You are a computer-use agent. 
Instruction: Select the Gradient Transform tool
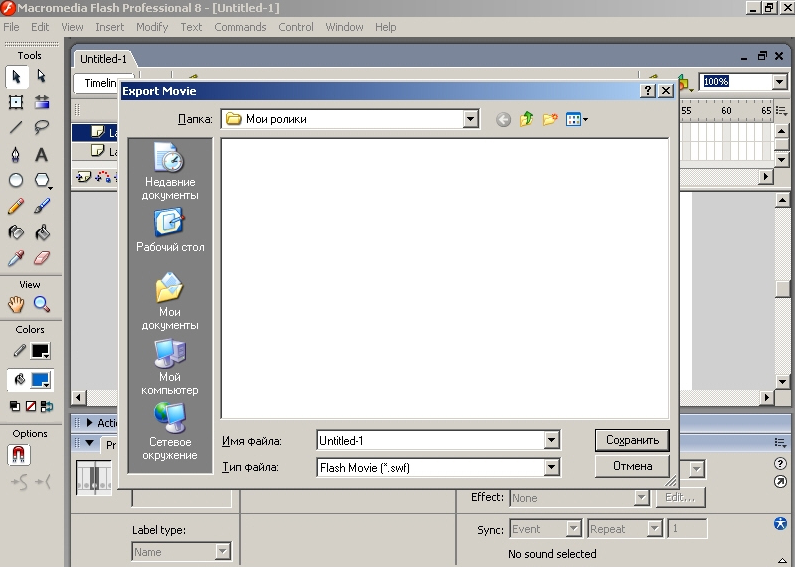tap(42, 102)
